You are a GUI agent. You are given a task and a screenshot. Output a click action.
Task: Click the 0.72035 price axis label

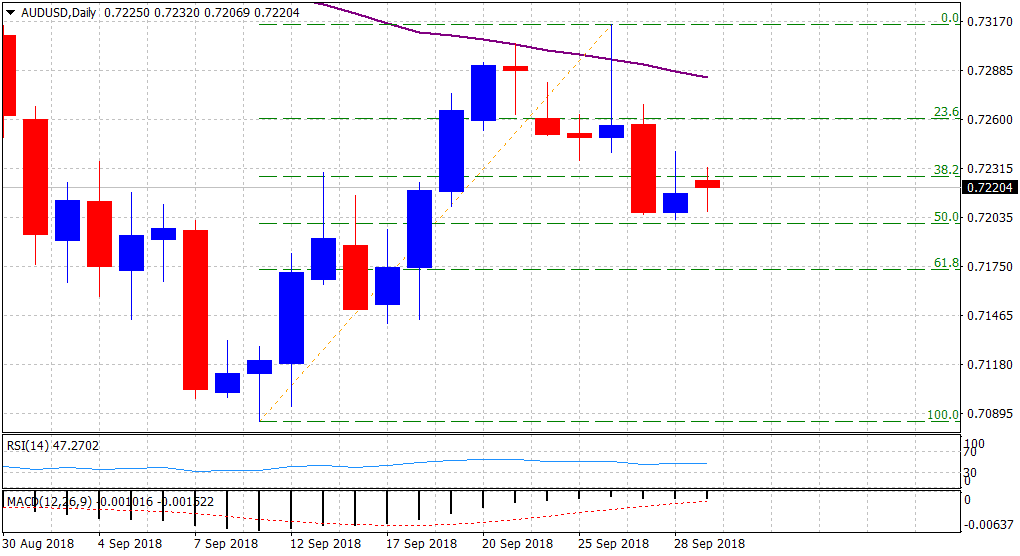tap(990, 217)
